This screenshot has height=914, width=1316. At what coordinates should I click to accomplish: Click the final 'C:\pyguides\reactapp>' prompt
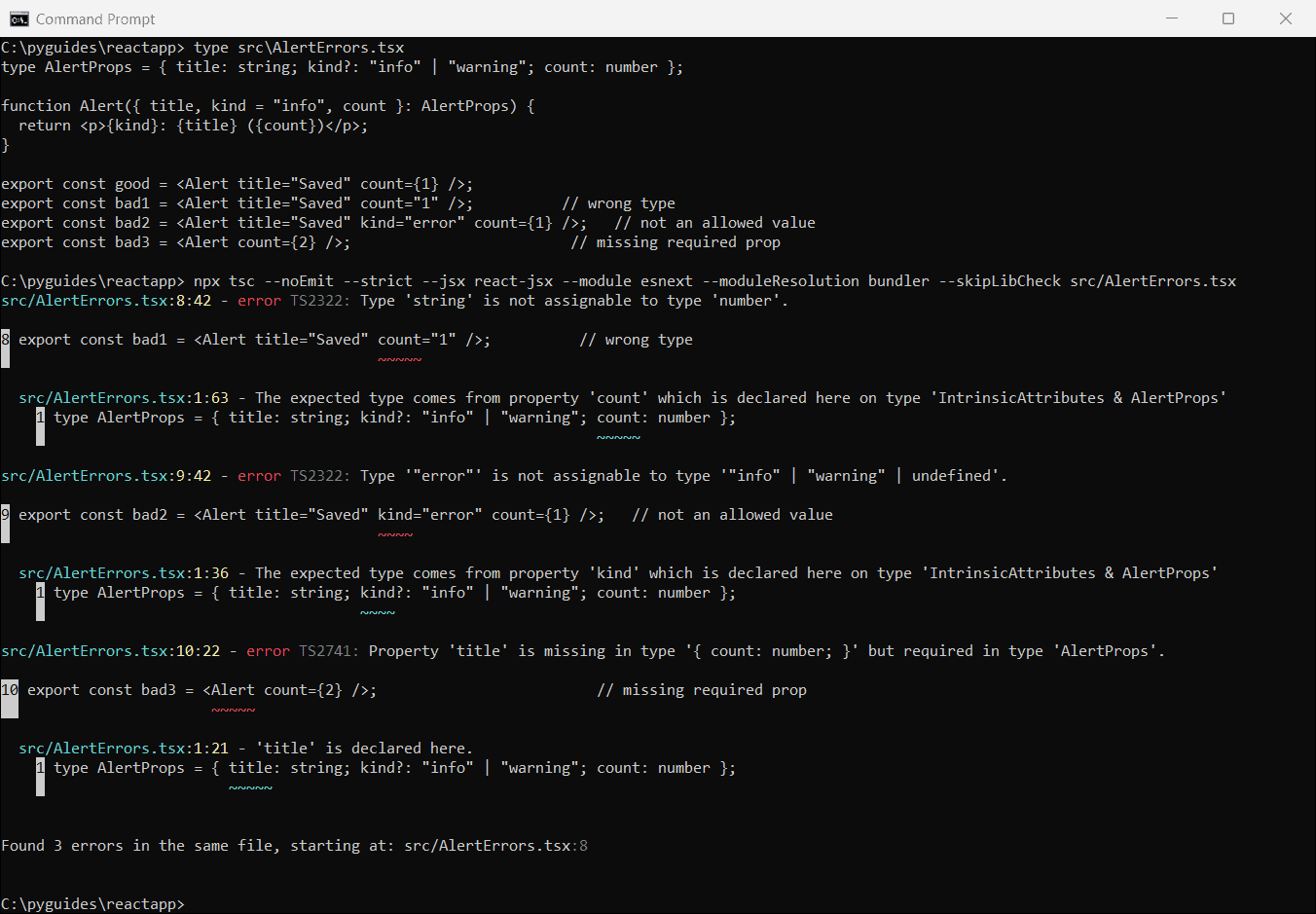coord(92,904)
